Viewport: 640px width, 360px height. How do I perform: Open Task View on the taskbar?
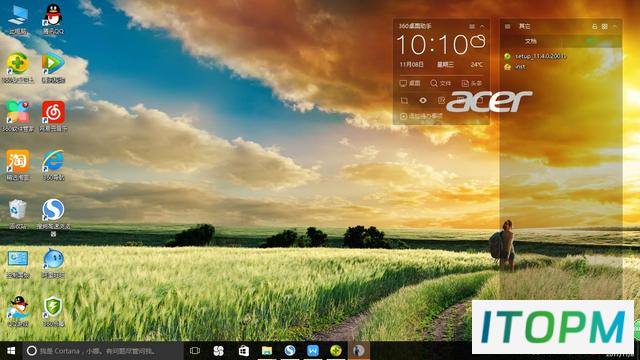[195, 351]
